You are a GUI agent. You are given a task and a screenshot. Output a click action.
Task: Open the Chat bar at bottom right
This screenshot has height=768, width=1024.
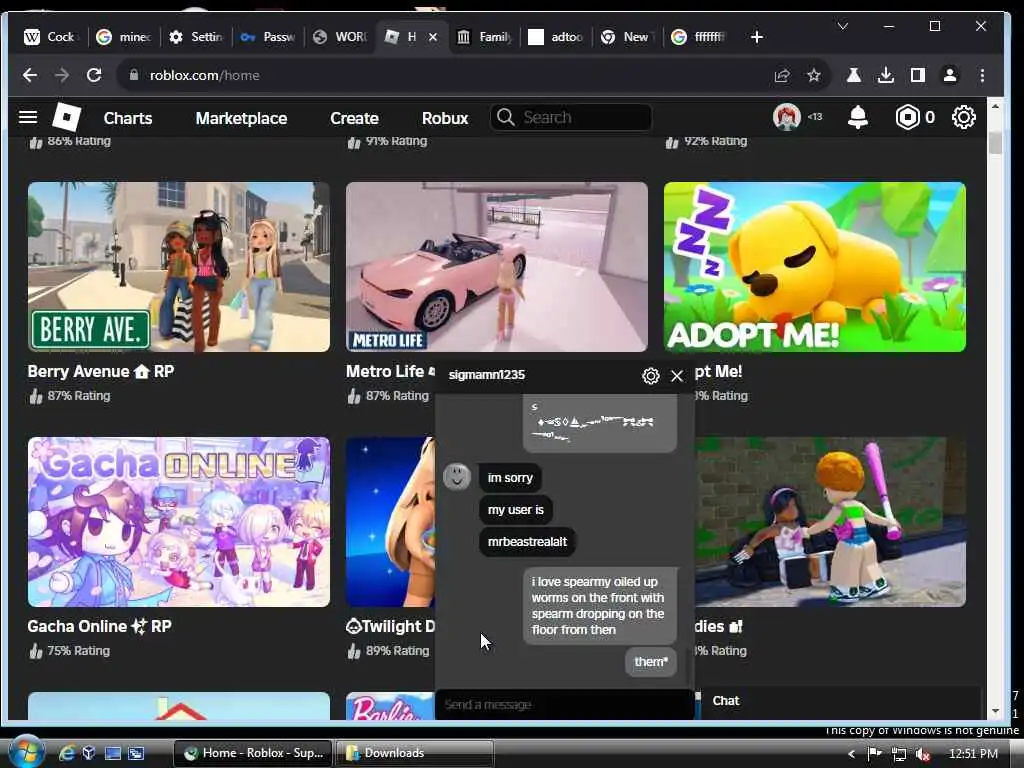click(x=839, y=701)
